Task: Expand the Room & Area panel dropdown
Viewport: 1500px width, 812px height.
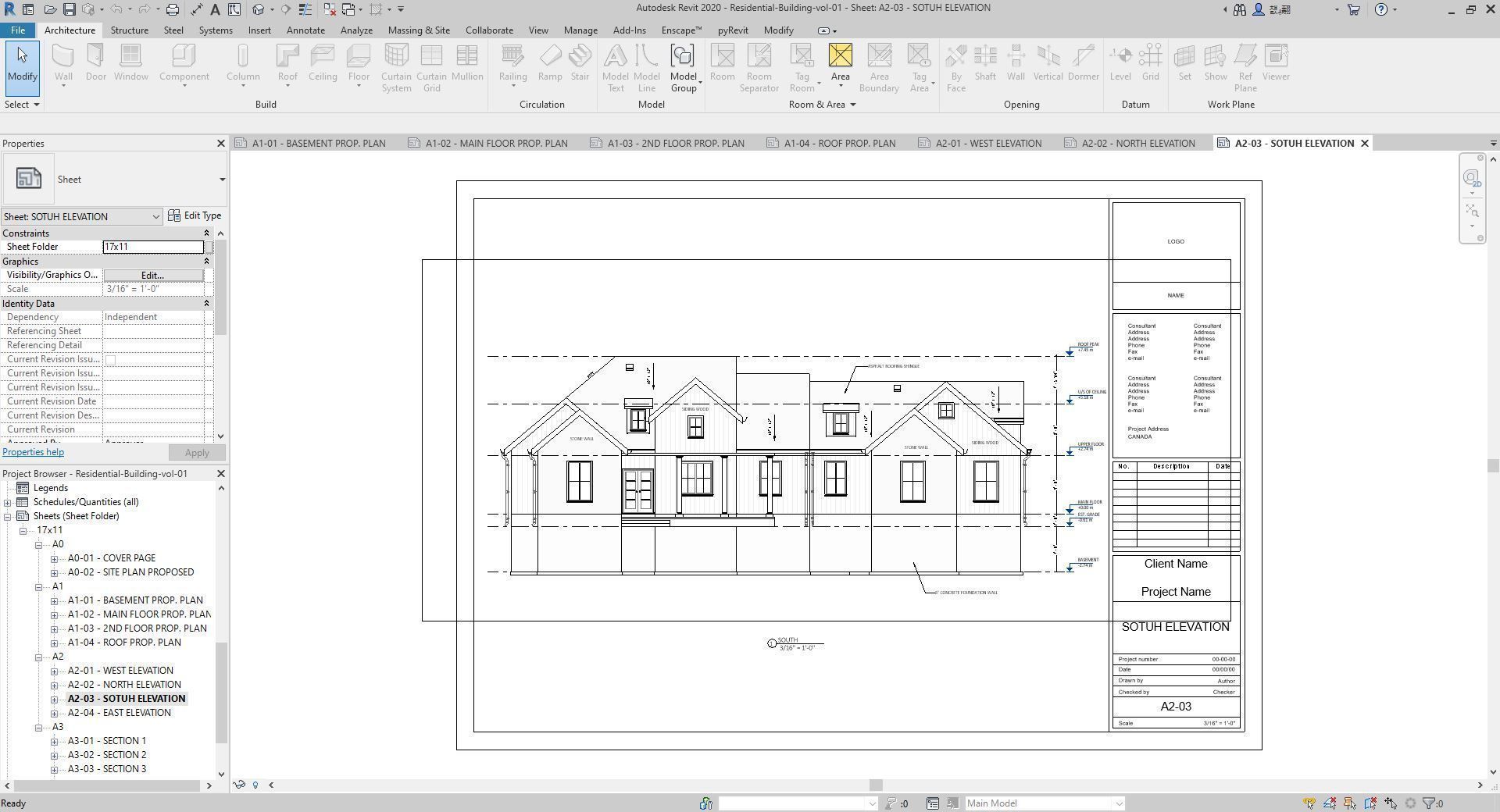Action: click(x=822, y=105)
